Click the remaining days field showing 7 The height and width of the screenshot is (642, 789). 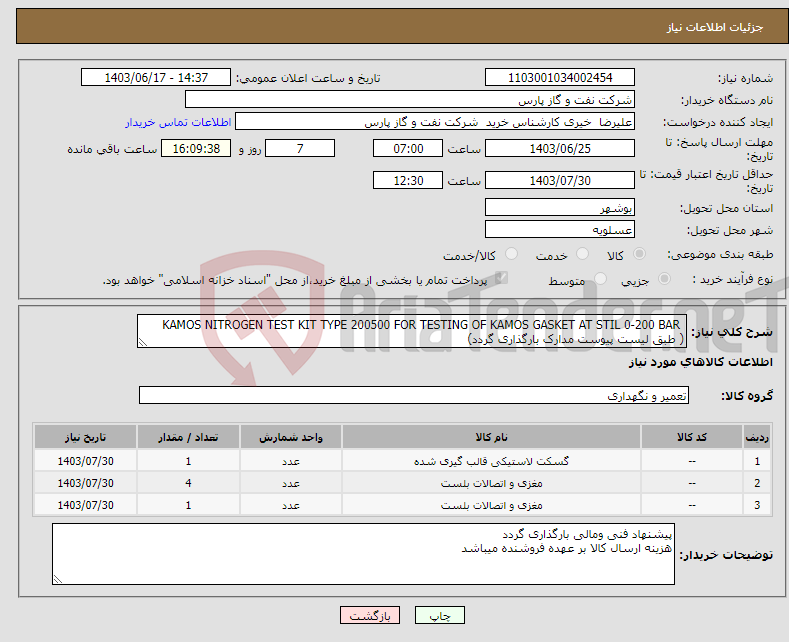[x=300, y=148]
